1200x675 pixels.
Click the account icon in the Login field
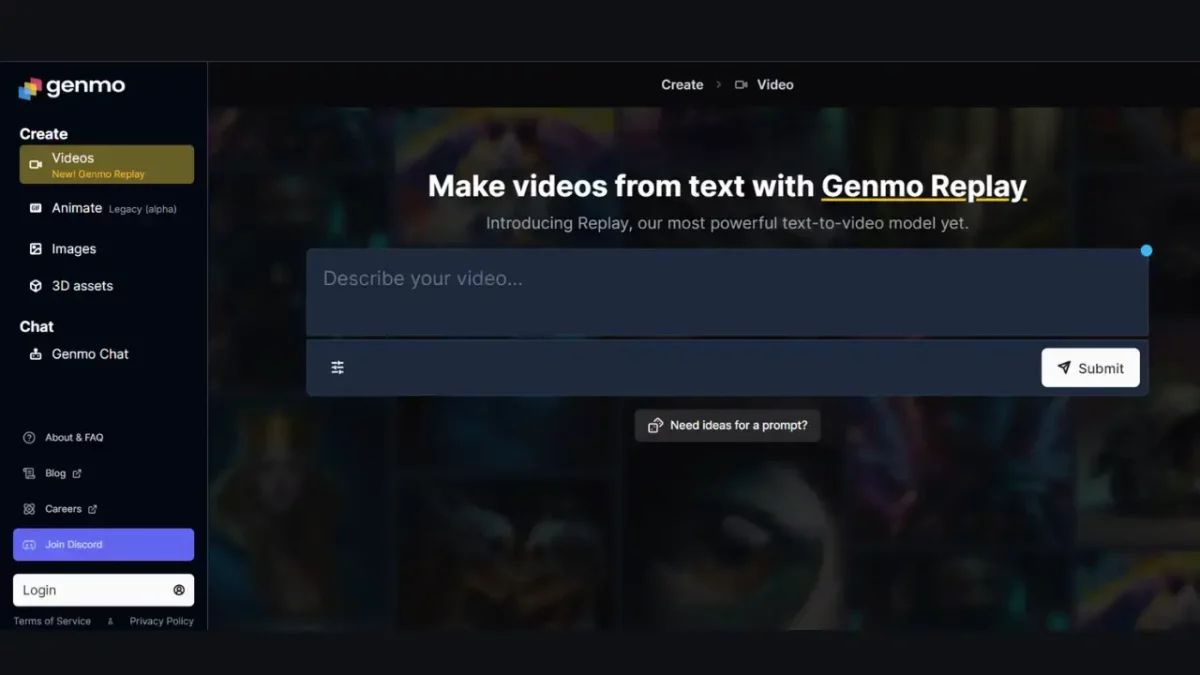point(177,590)
